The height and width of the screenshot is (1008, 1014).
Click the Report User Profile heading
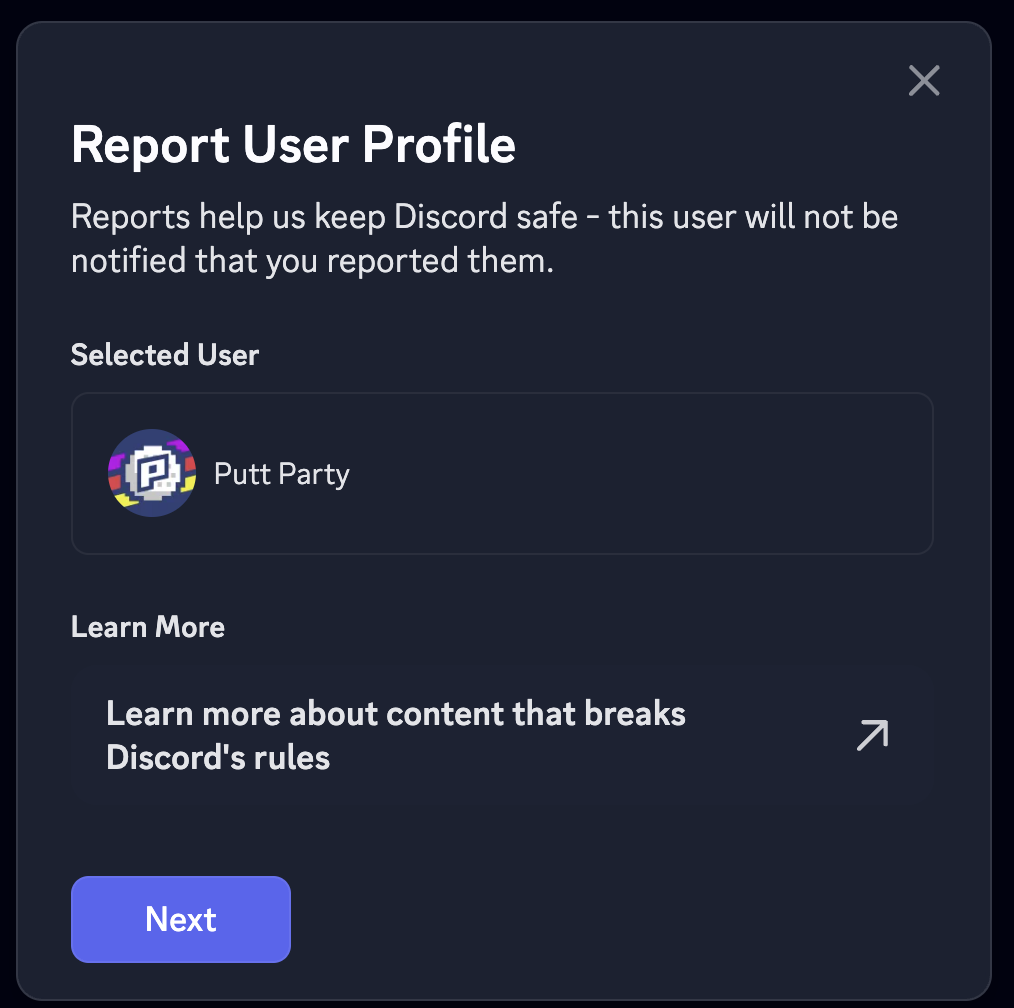[293, 146]
